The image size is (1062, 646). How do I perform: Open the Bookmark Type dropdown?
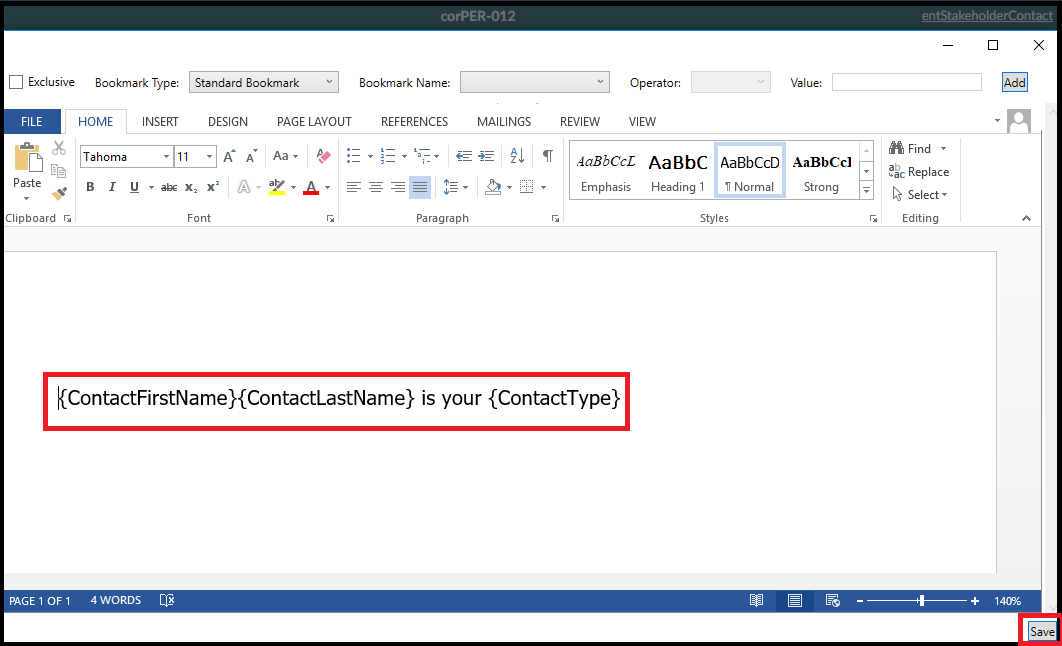click(263, 83)
